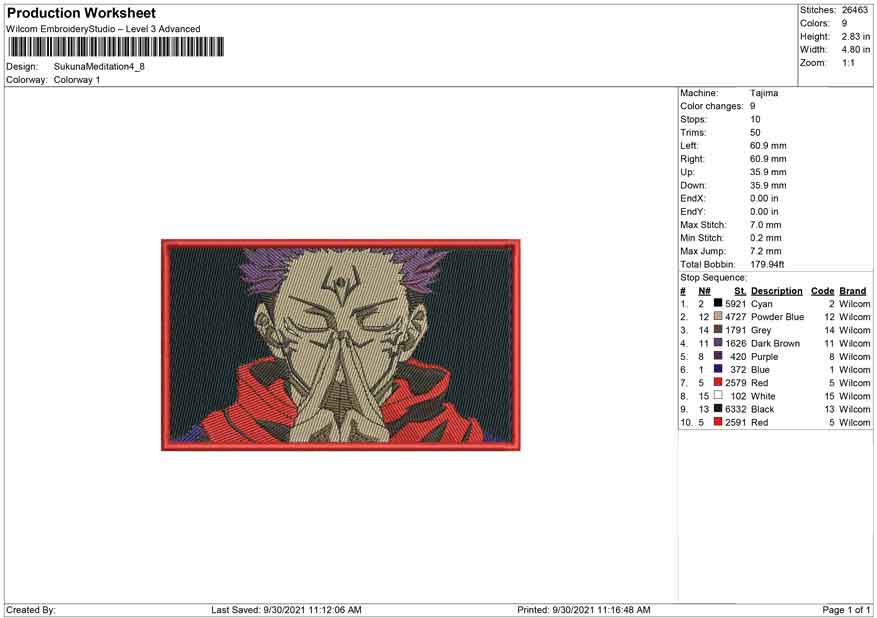This screenshot has height=618, width=877.
Task: Click the Grey thread color swatch
Action: click(x=718, y=329)
